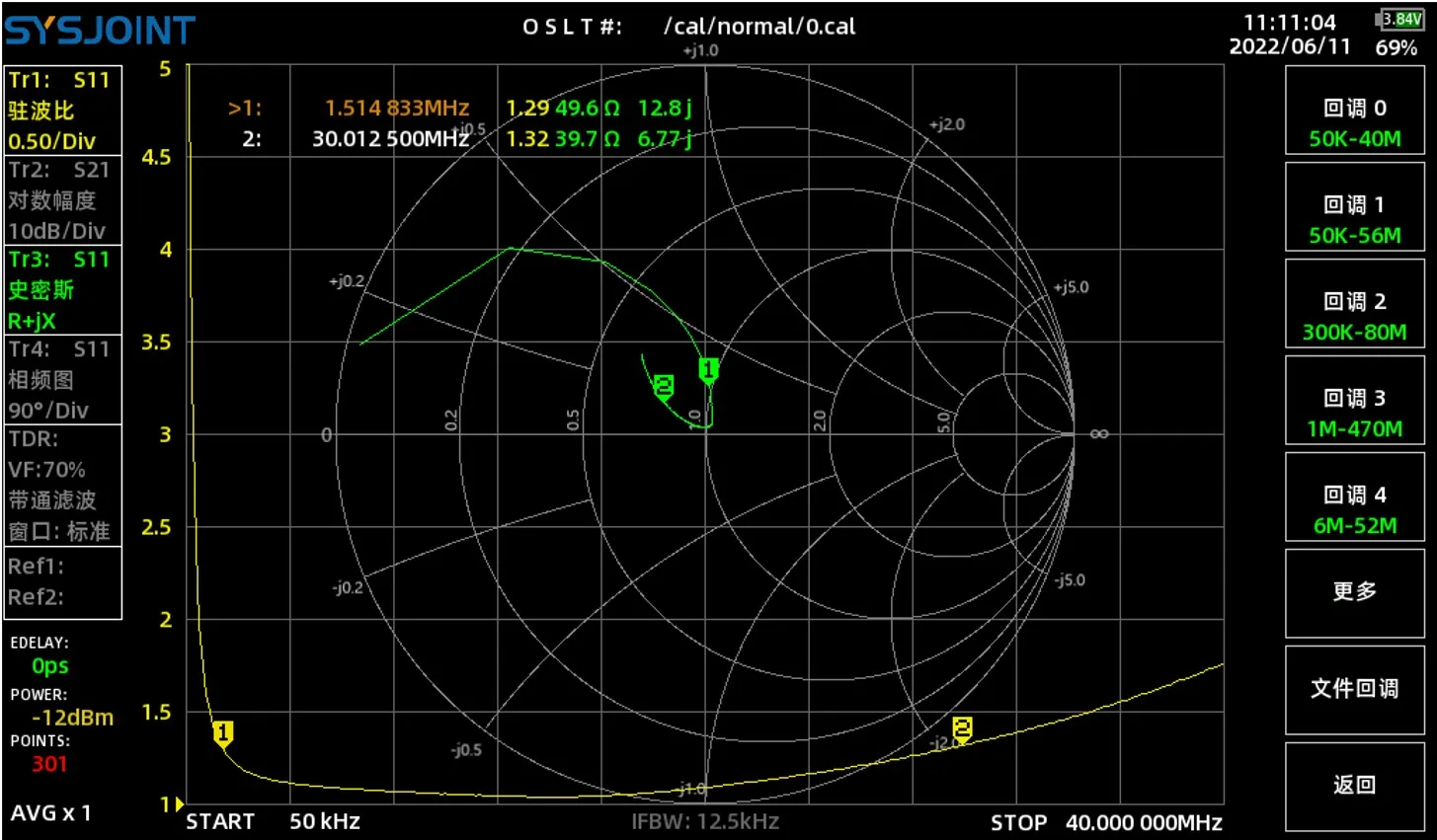Image resolution: width=1437 pixels, height=840 pixels.
Task: Open the 更多 (more) menu
Action: pyautogui.click(x=1354, y=592)
